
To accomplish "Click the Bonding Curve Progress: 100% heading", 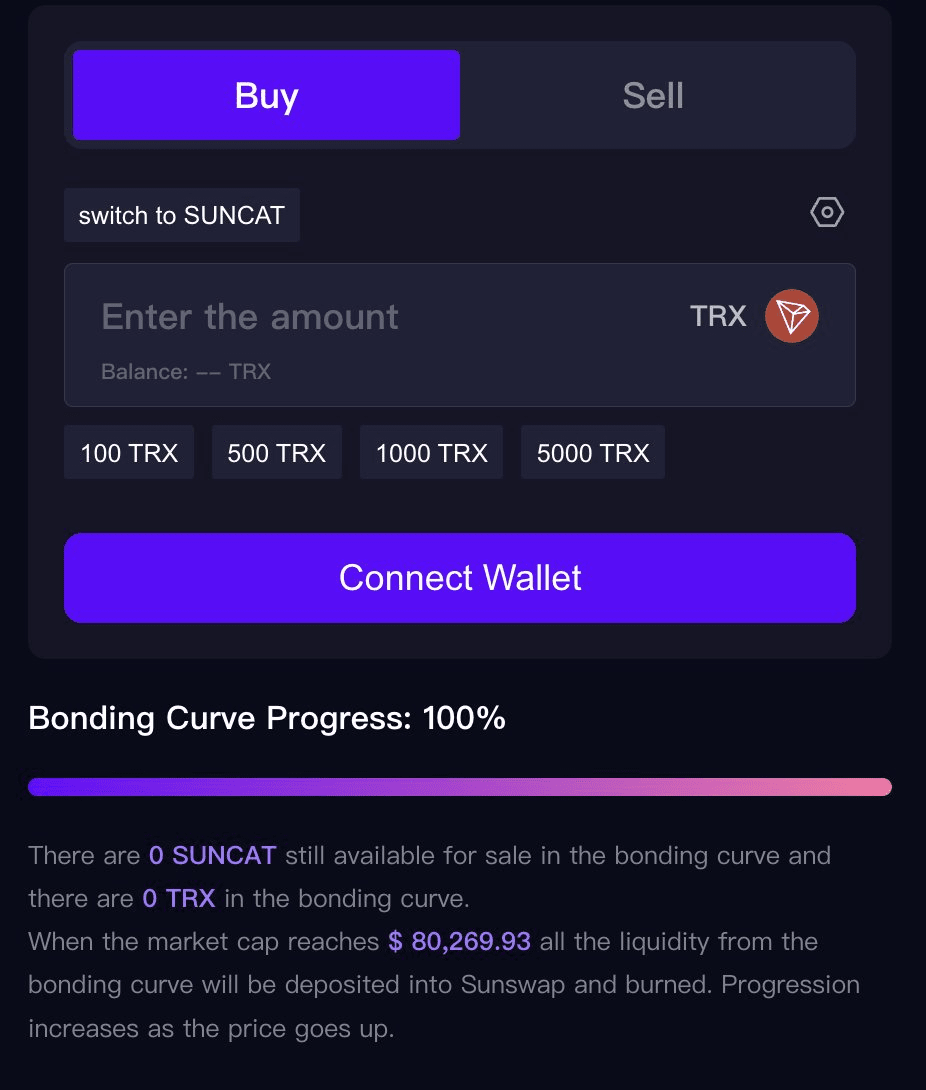I will pyautogui.click(x=267, y=718).
